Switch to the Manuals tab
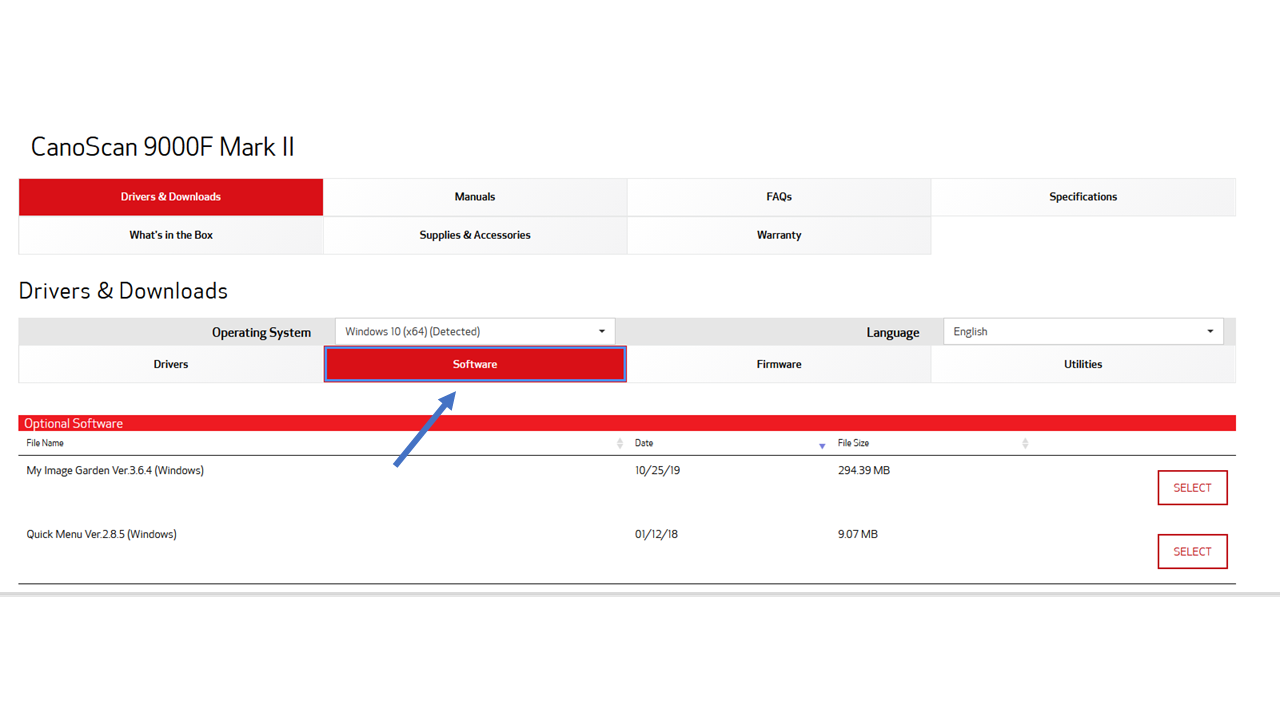This screenshot has height=720, width=1280. [x=475, y=197]
